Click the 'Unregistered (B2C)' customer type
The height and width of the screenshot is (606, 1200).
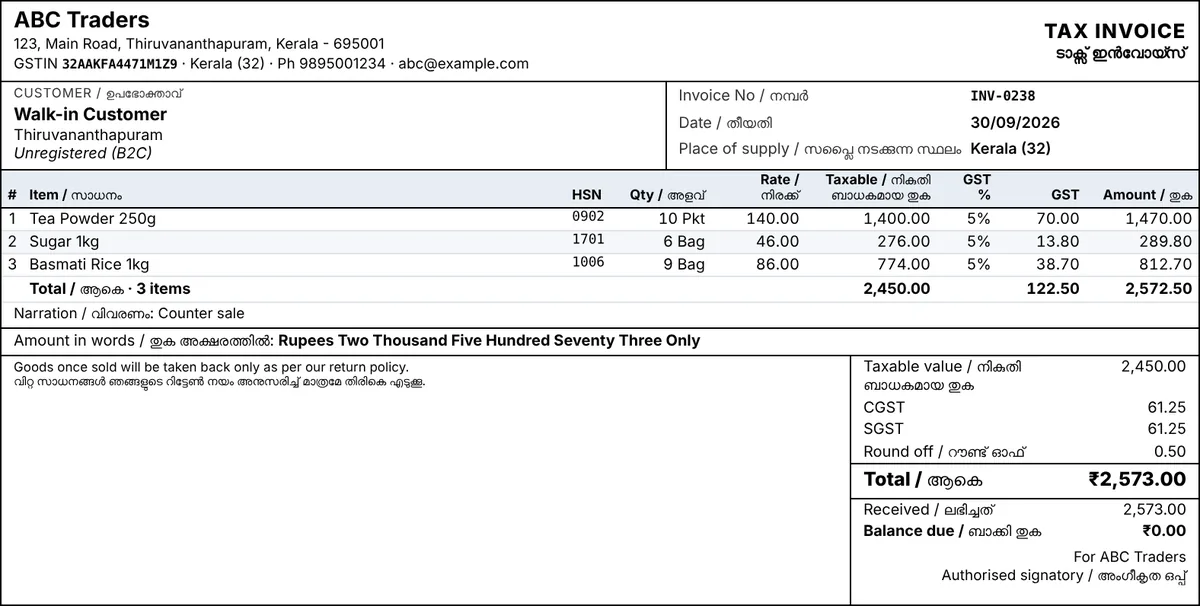click(83, 154)
